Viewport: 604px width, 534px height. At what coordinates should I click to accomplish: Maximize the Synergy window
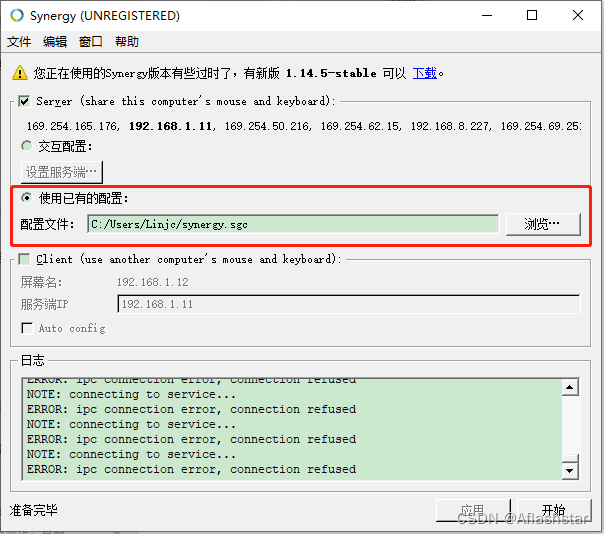pos(532,15)
